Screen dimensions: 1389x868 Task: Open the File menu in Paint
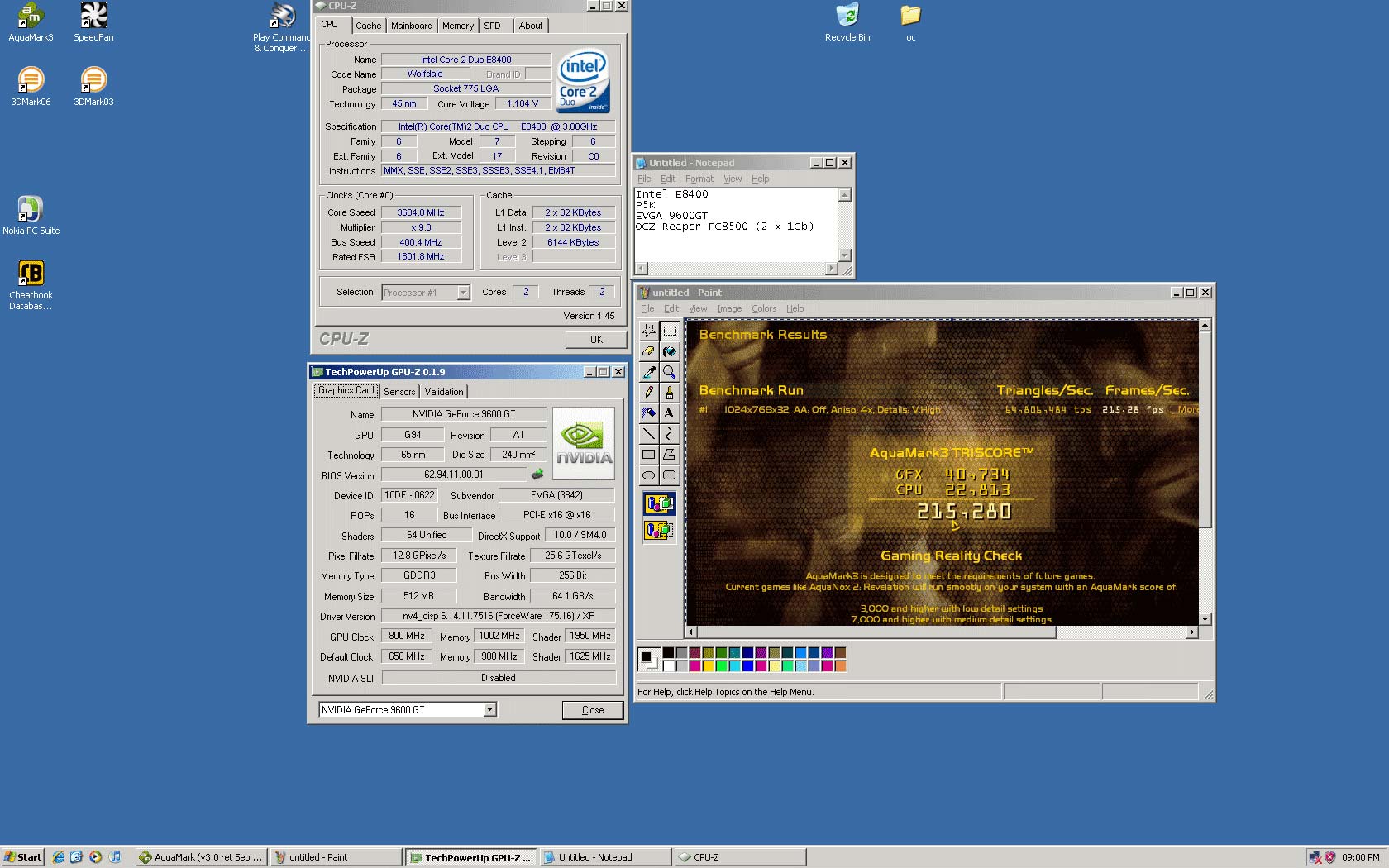click(x=647, y=308)
